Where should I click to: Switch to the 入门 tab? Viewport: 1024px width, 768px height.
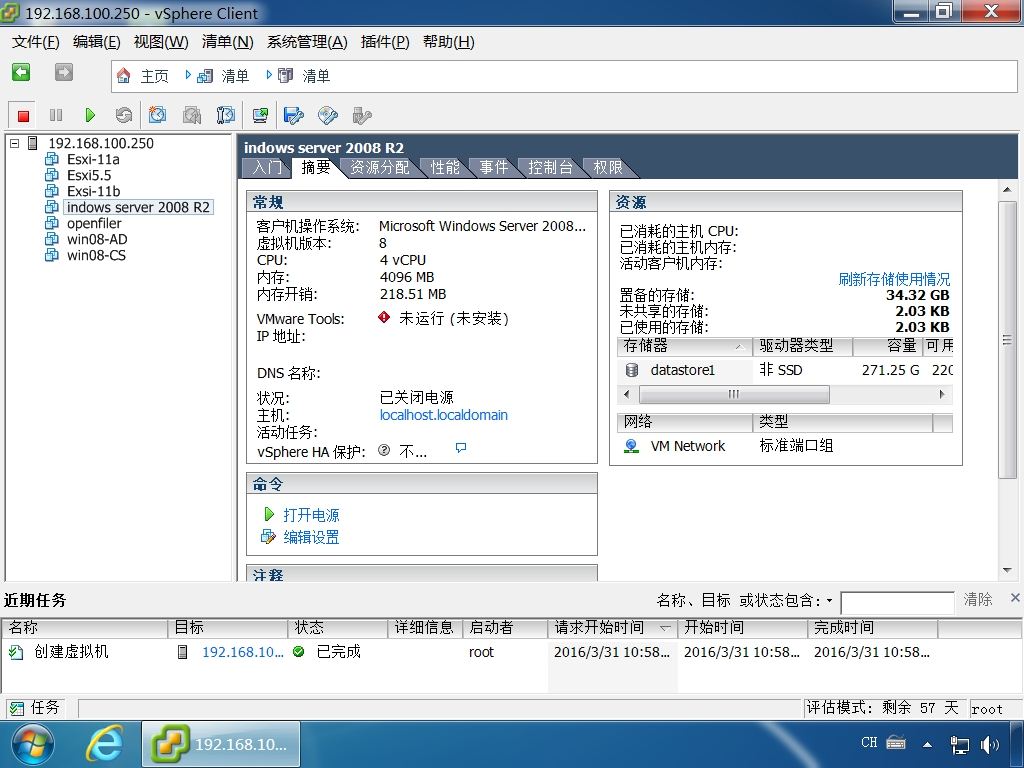(x=266, y=168)
